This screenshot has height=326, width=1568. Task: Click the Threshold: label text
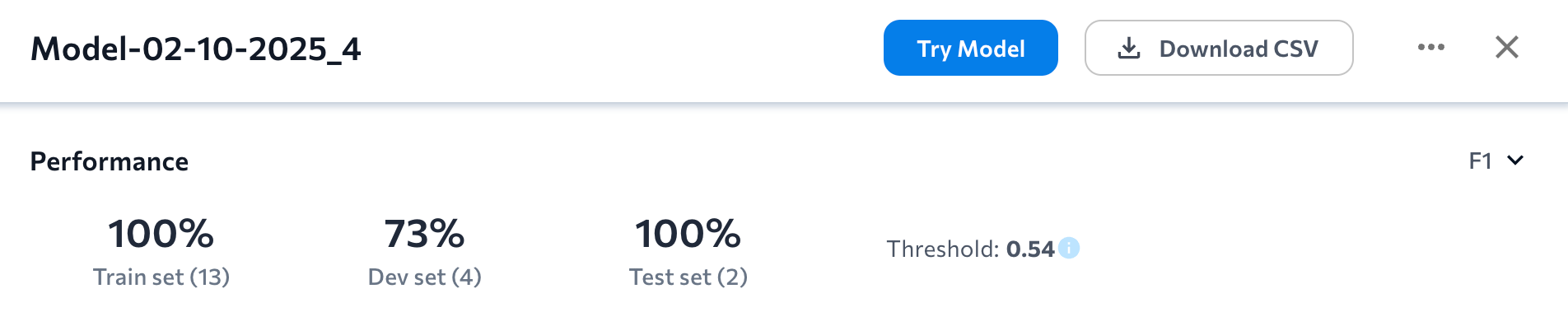(x=943, y=249)
